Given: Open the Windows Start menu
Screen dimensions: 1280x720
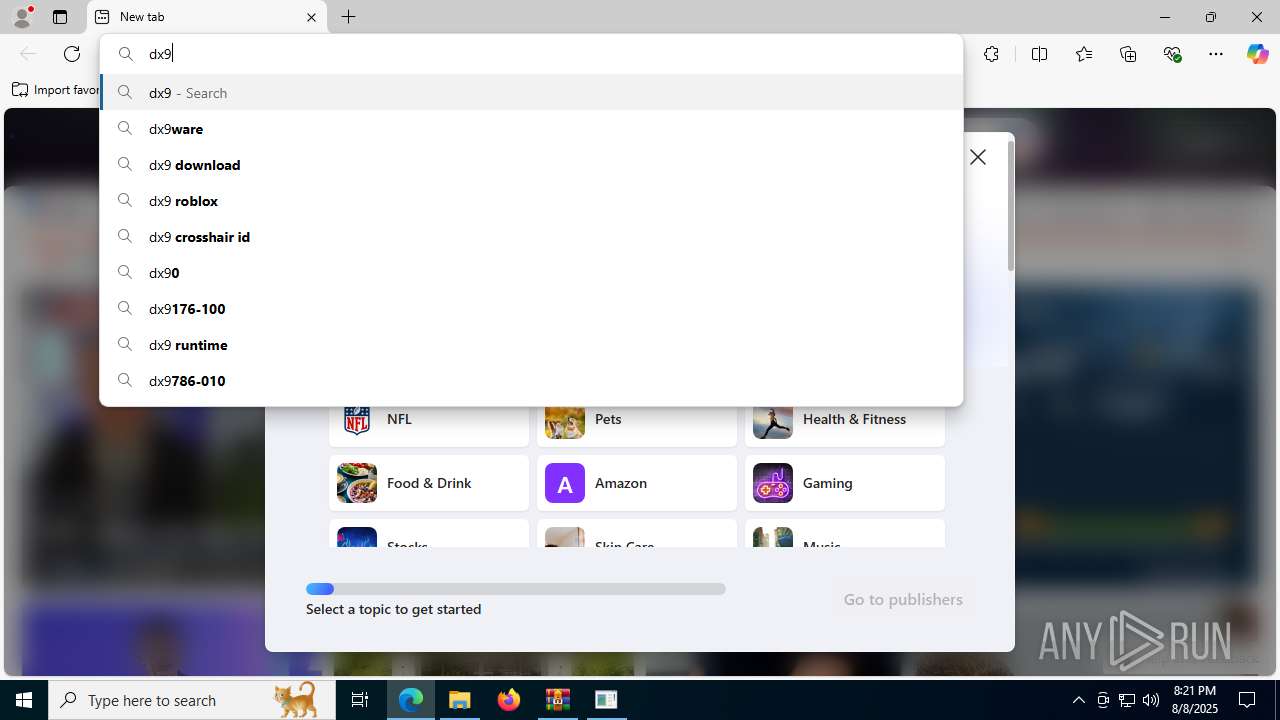Looking at the screenshot, I should coord(24,700).
